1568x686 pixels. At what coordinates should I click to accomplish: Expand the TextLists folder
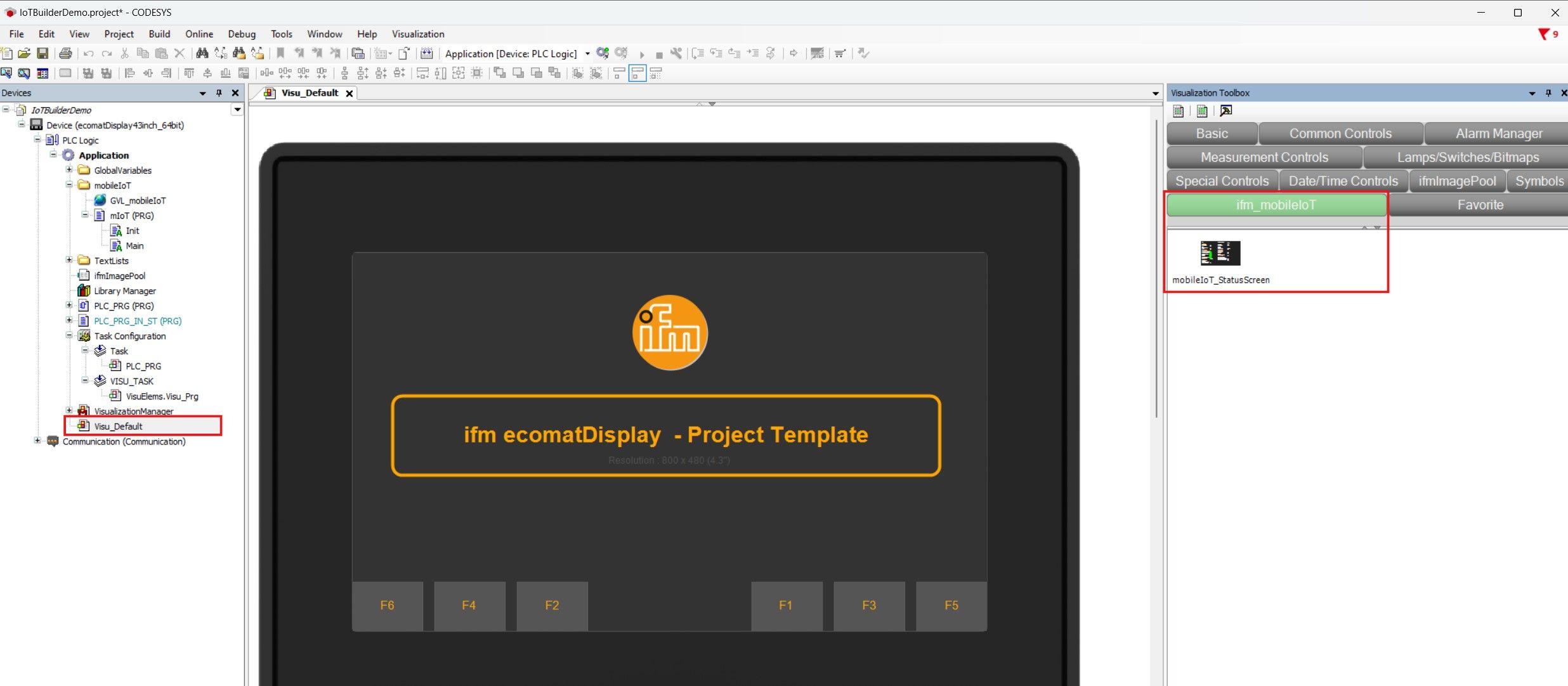point(69,260)
